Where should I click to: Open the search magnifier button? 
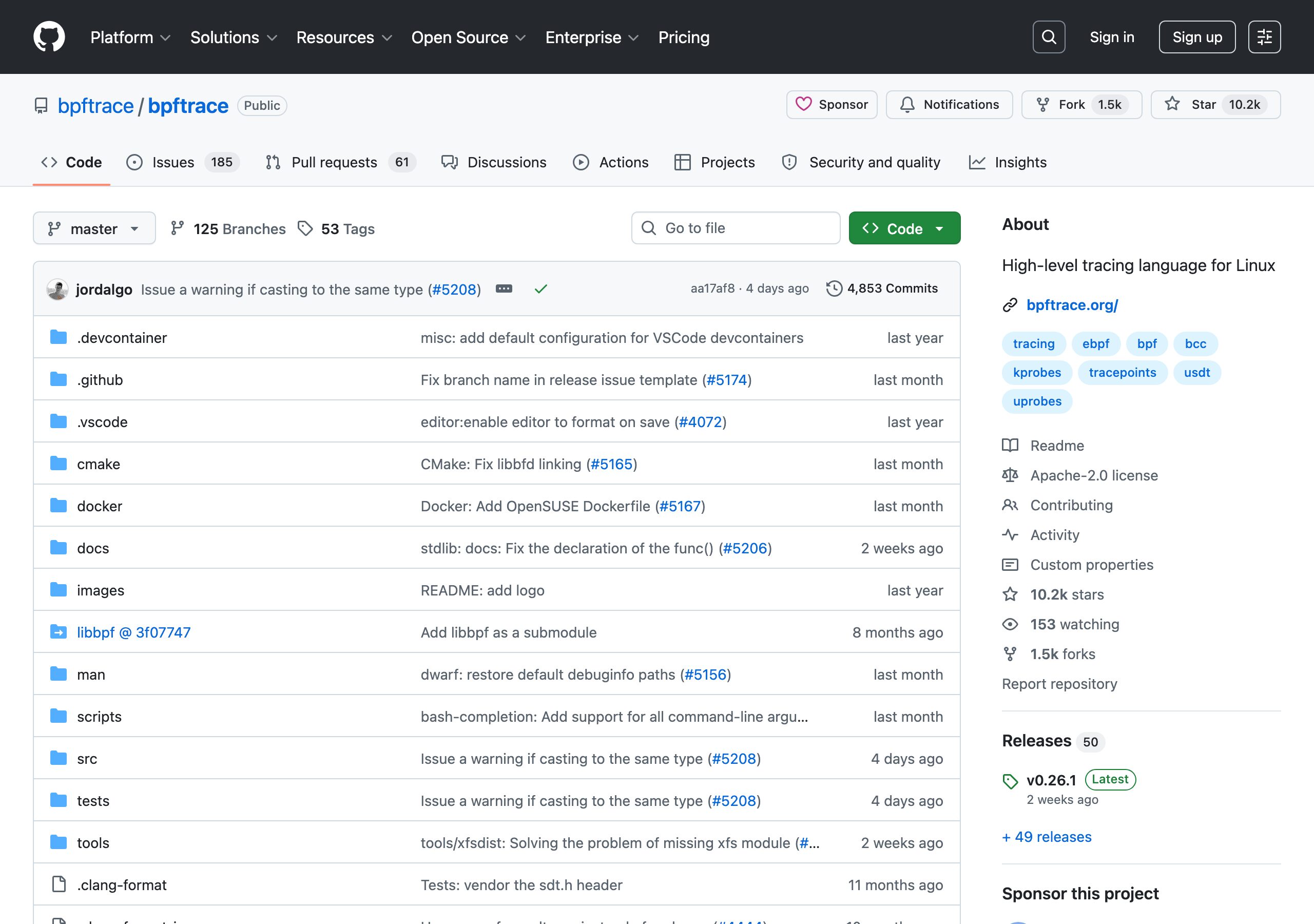[x=1049, y=37]
